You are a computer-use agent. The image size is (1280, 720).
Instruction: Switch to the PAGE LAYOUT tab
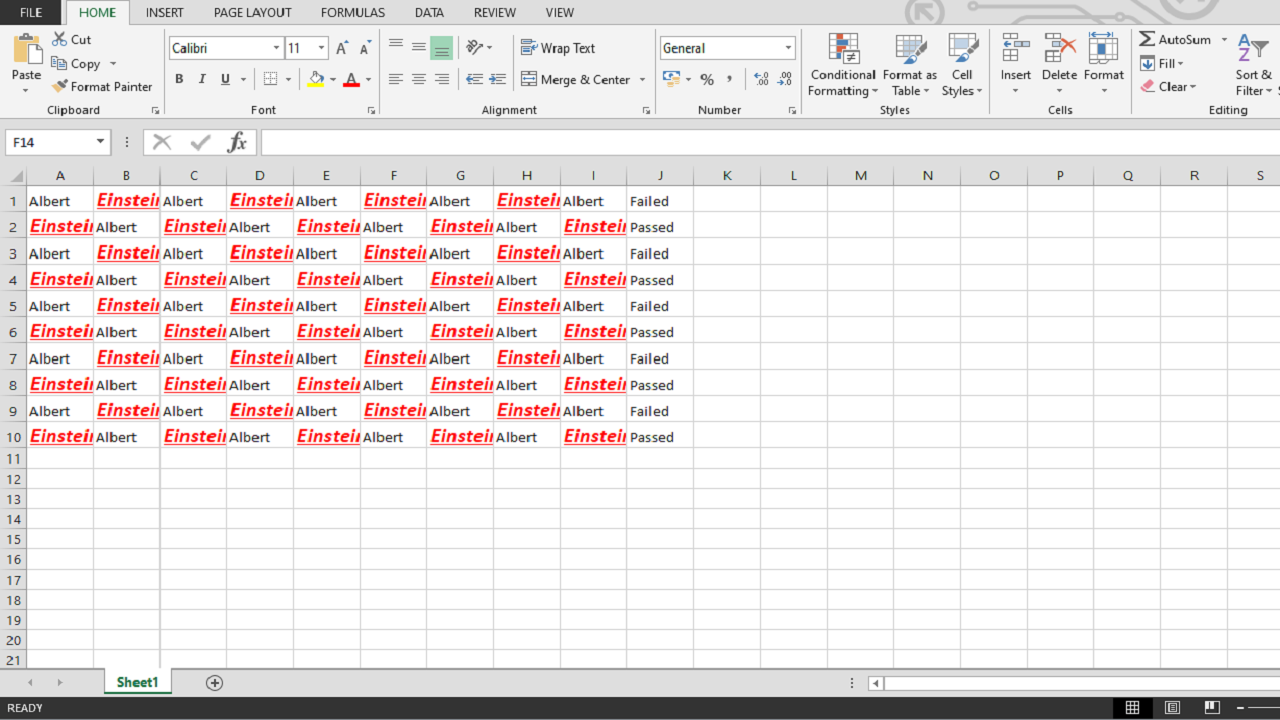point(253,13)
